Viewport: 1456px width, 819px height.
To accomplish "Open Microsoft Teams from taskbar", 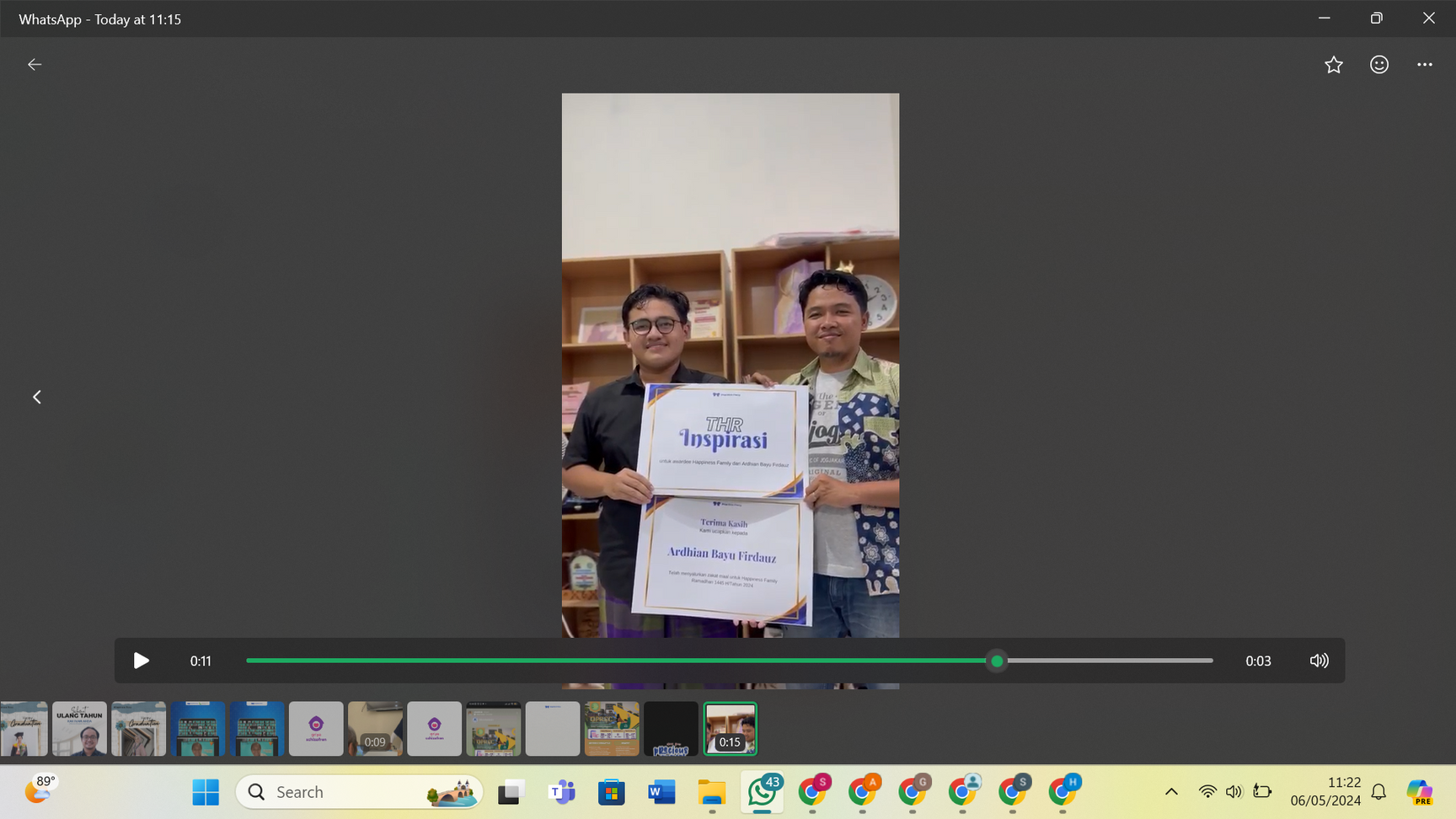I will pos(561,792).
